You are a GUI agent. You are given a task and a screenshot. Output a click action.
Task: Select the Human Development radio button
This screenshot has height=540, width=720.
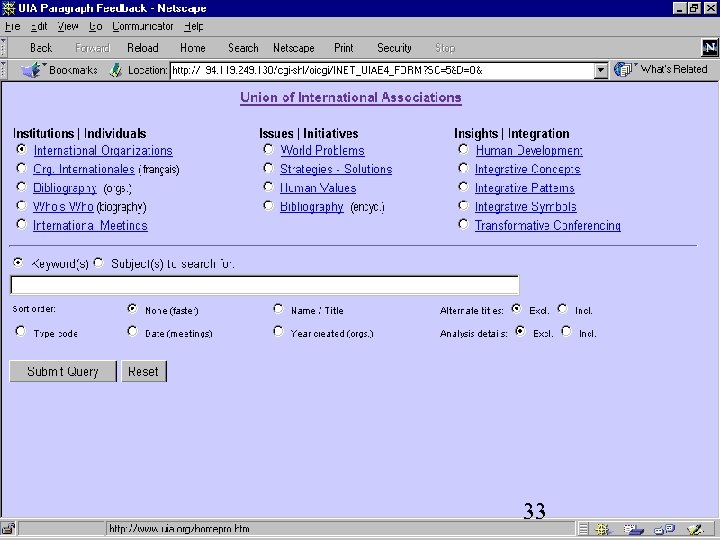point(463,149)
